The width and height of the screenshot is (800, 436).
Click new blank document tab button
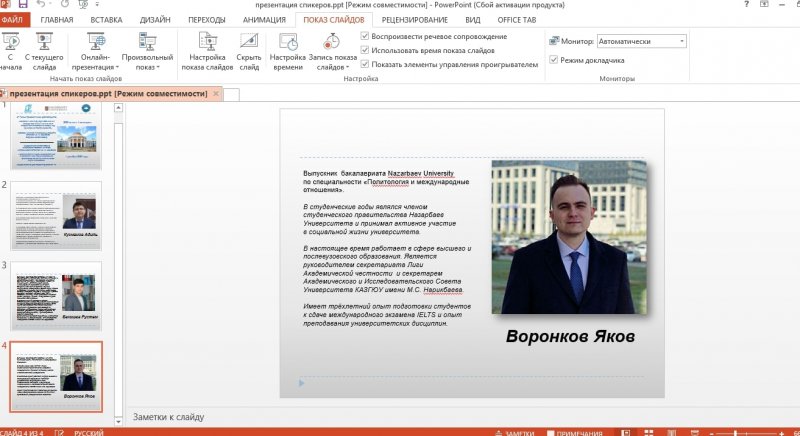coord(232,94)
